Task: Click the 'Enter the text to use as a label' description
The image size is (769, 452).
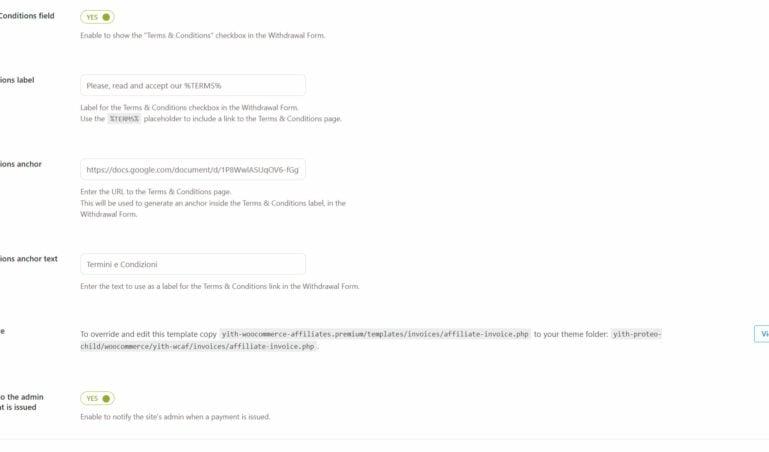Action: [x=220, y=286]
